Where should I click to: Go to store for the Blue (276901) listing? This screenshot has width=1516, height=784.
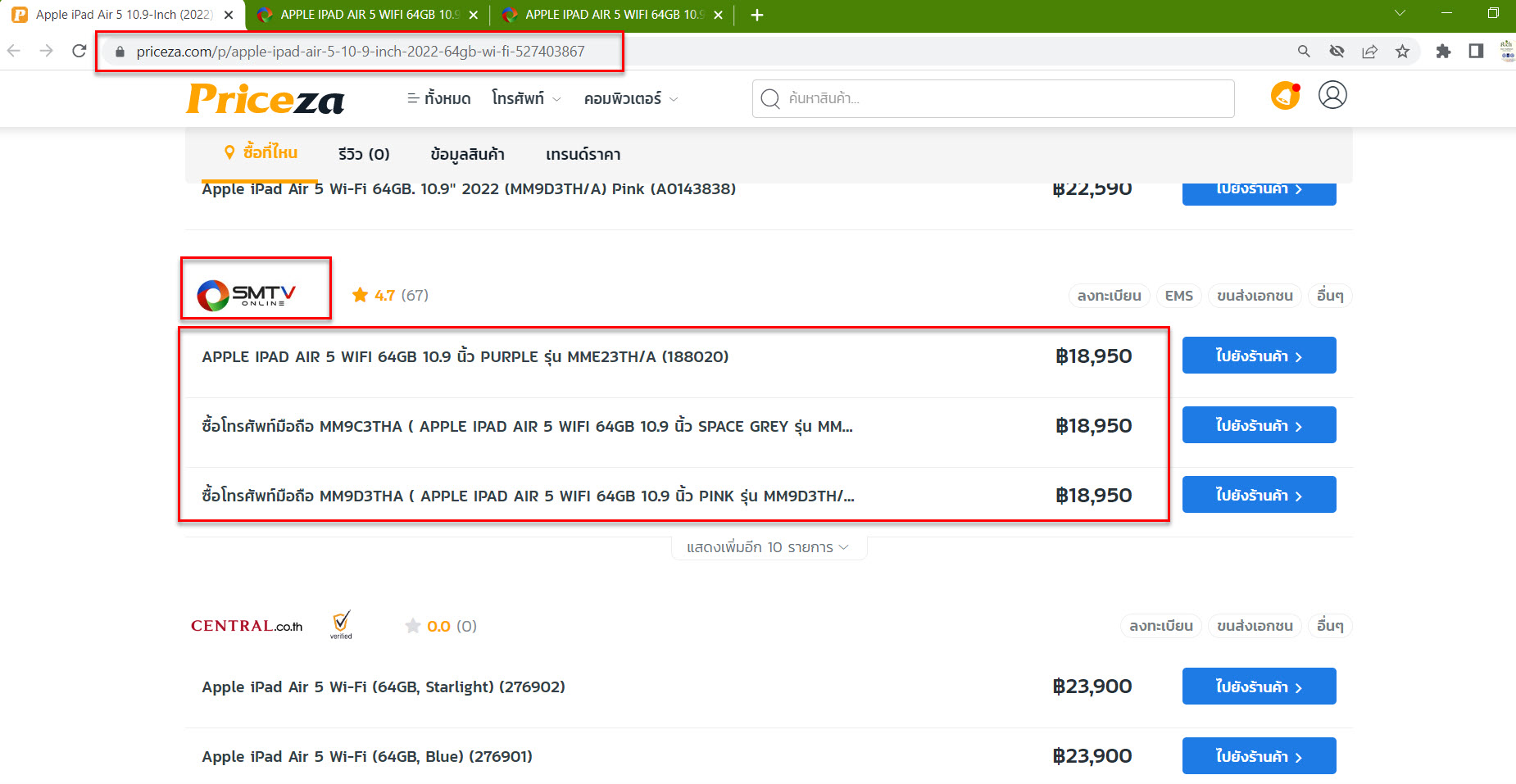point(1259,756)
